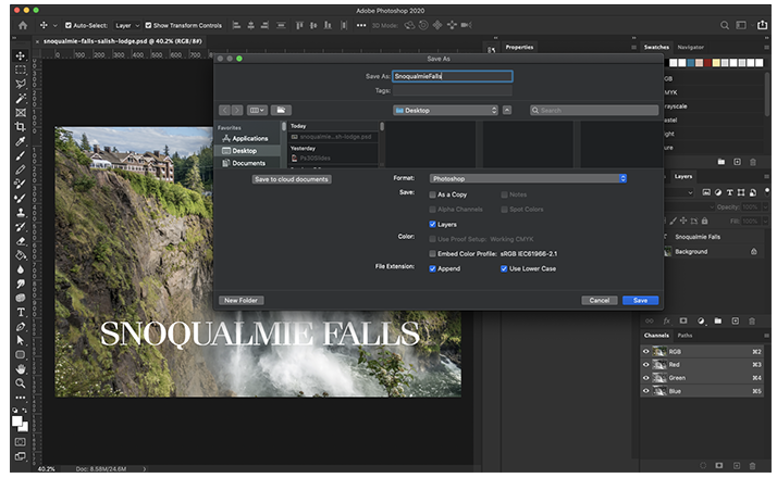The width and height of the screenshot is (777, 478).
Task: Toggle Embed Color Profile checkbox
Action: (432, 254)
